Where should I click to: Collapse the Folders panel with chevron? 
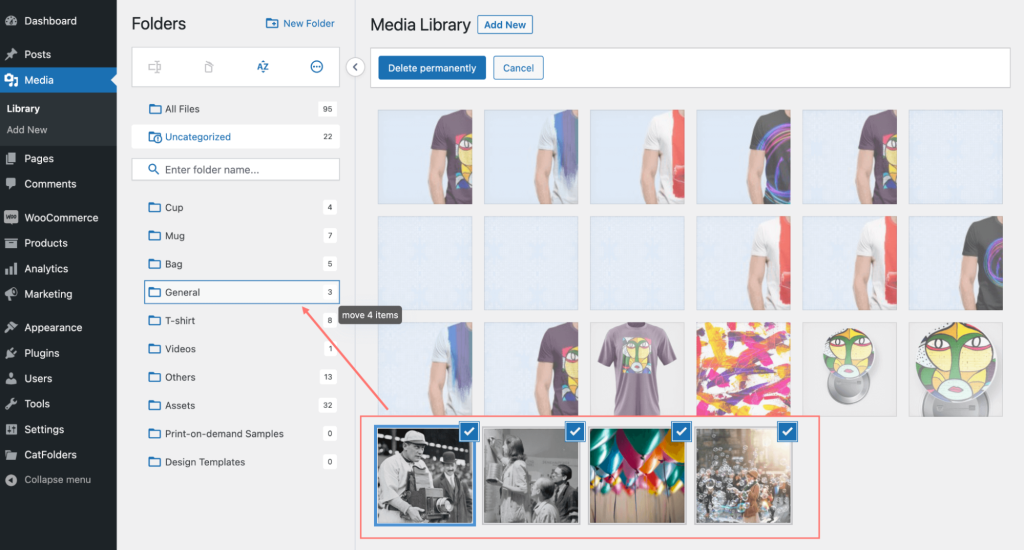pyautogui.click(x=355, y=67)
